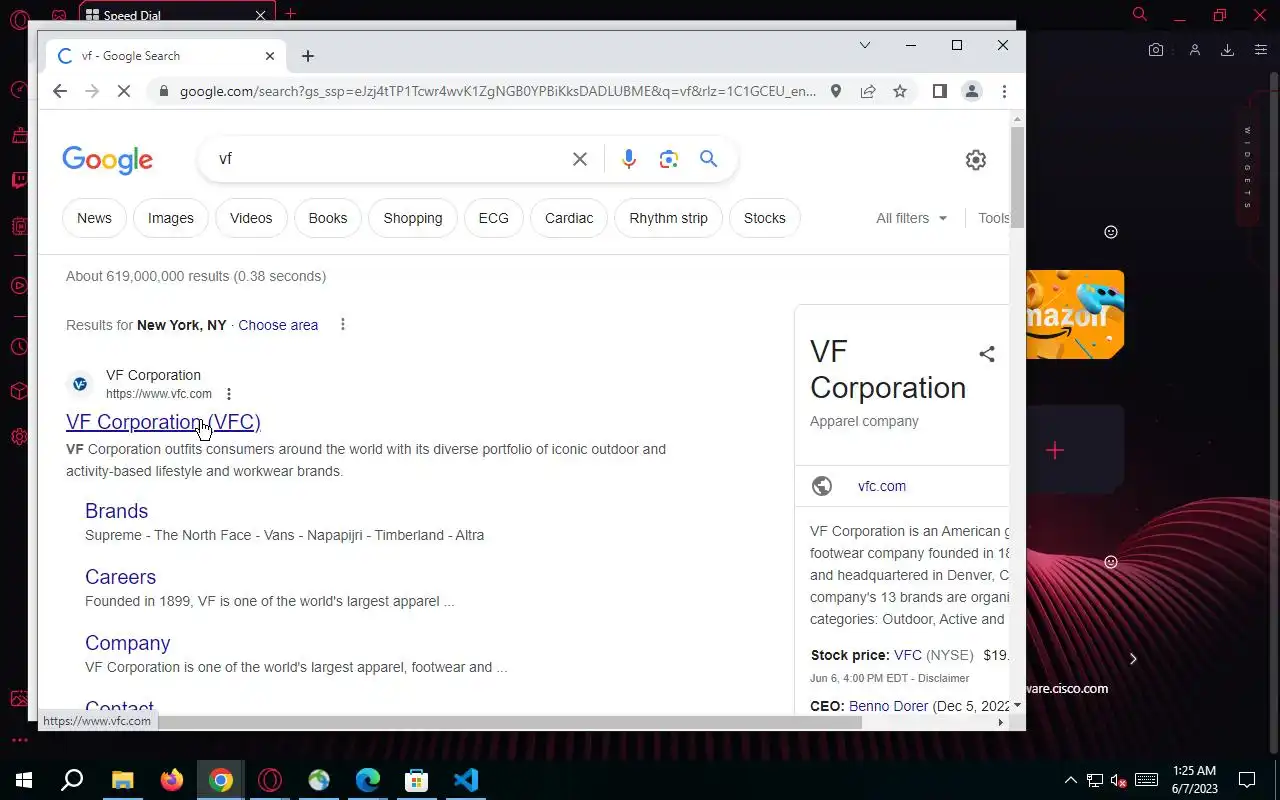
Task: Open options next to www.vfc.com result
Action: [x=229, y=394]
